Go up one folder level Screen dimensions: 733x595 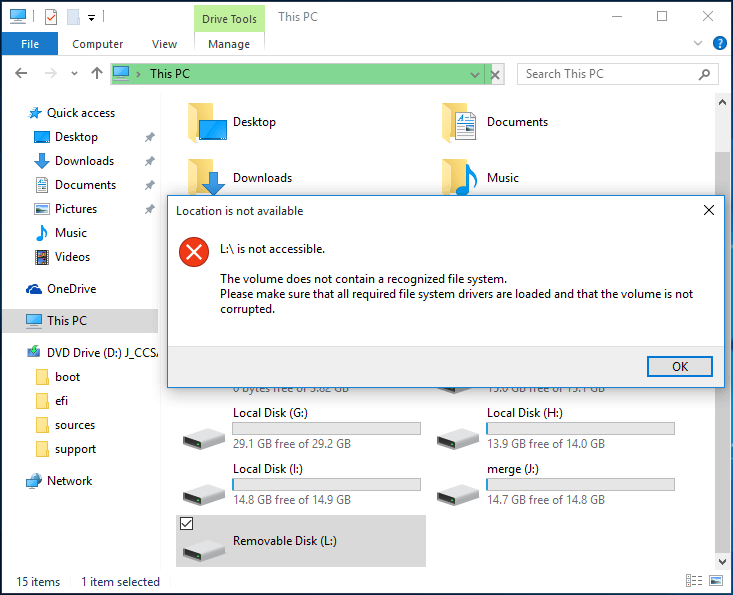click(97, 73)
